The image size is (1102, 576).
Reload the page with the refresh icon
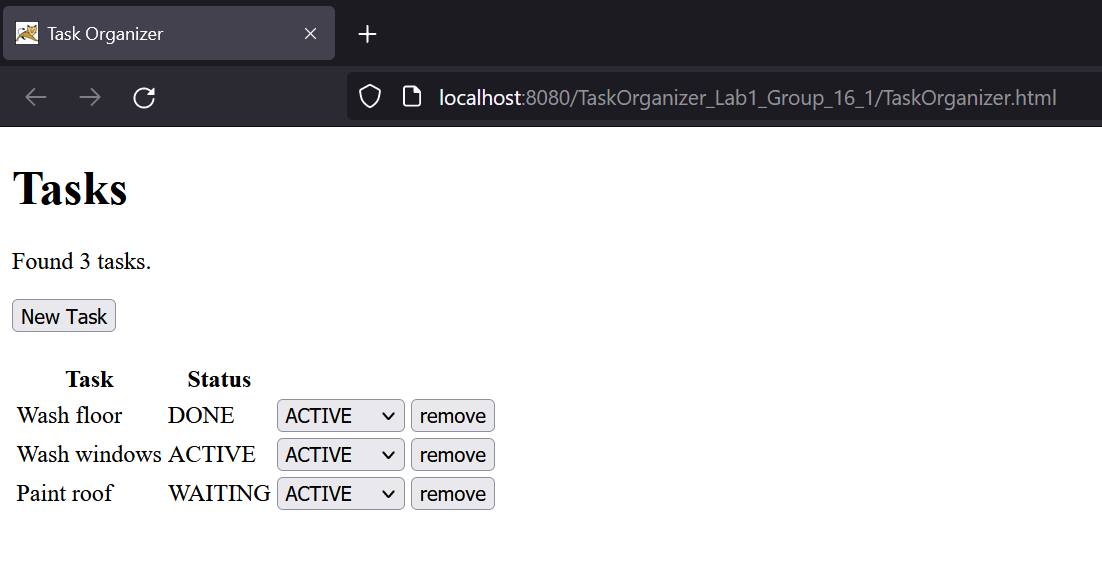click(144, 97)
